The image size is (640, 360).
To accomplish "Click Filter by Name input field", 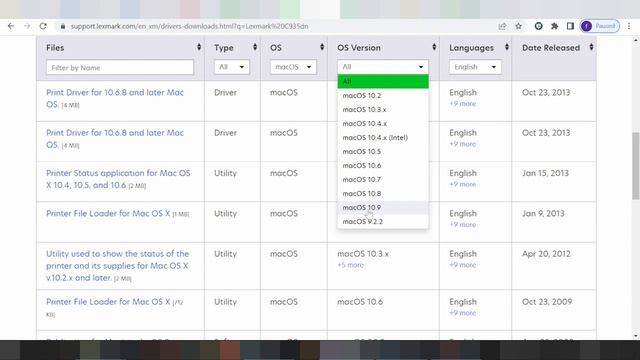I will 120,67.
